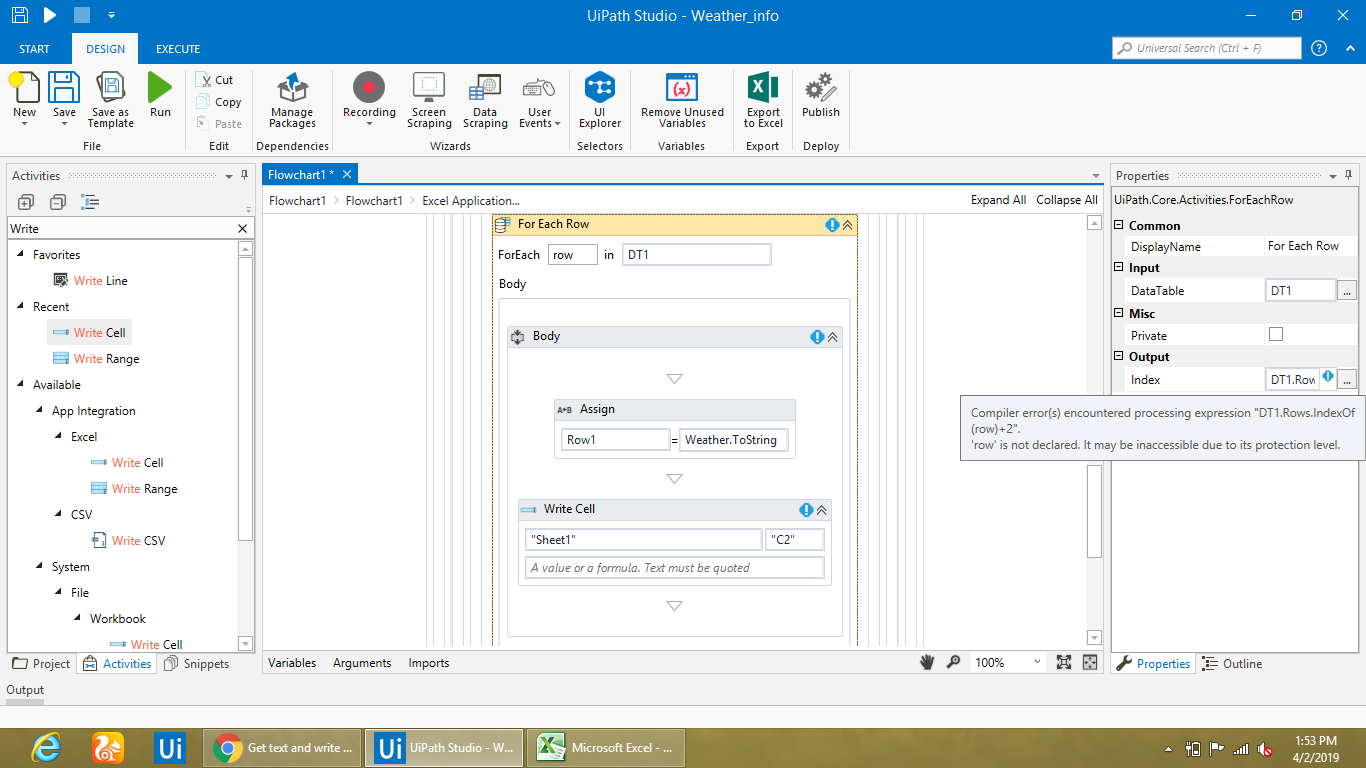Export workflow to Excel

[x=763, y=100]
